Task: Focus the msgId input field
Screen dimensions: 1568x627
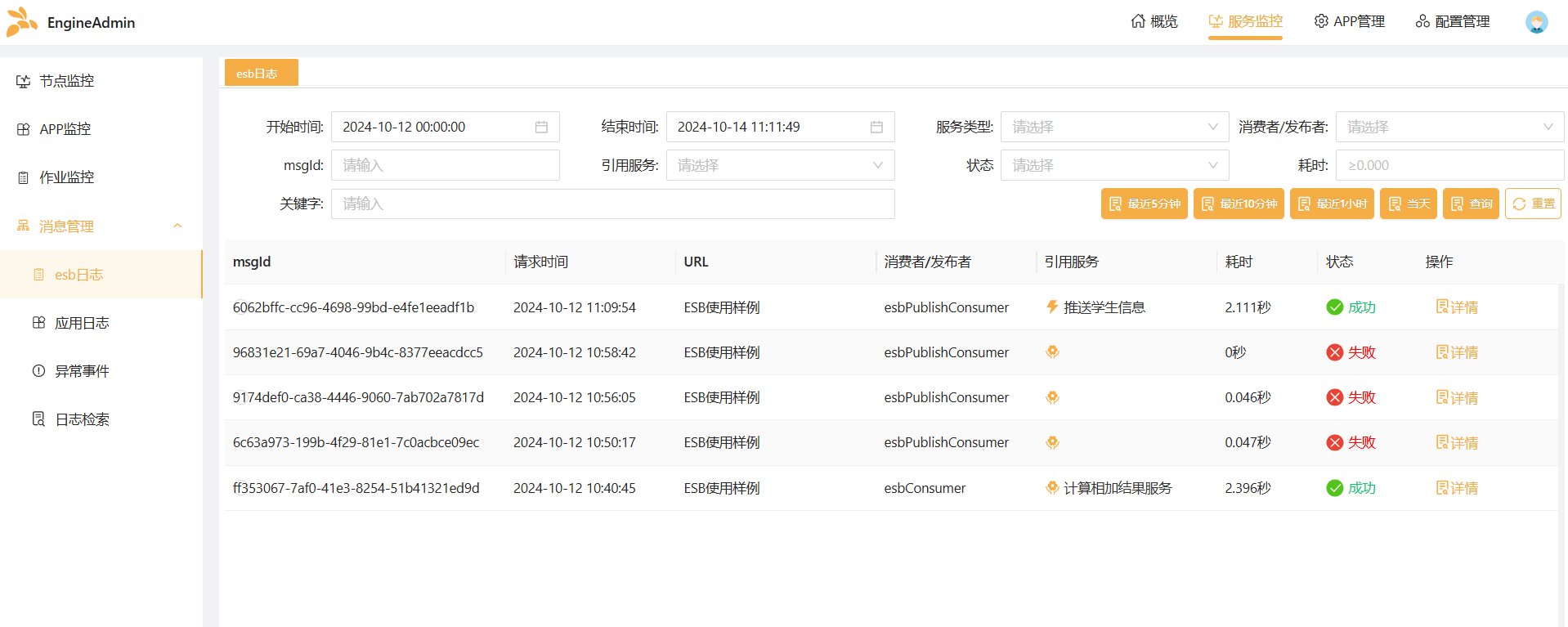Action: click(x=445, y=165)
